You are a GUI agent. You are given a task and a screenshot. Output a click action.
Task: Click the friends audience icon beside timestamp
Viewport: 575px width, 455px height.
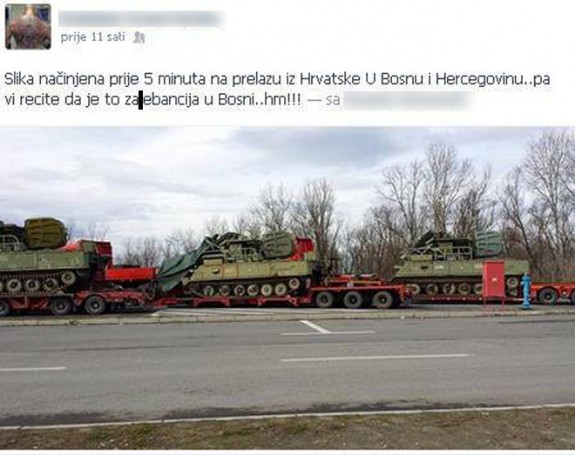[139, 37]
